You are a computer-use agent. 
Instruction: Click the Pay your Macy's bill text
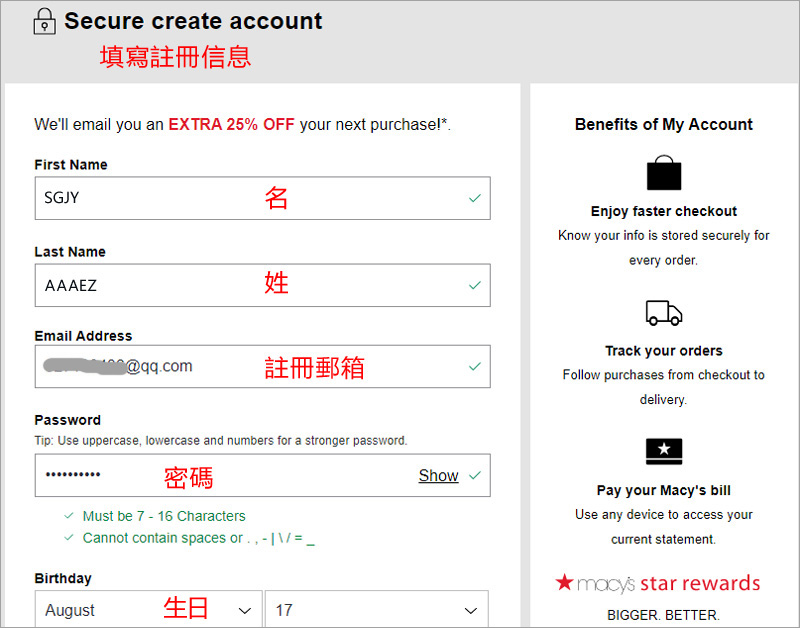pos(663,490)
